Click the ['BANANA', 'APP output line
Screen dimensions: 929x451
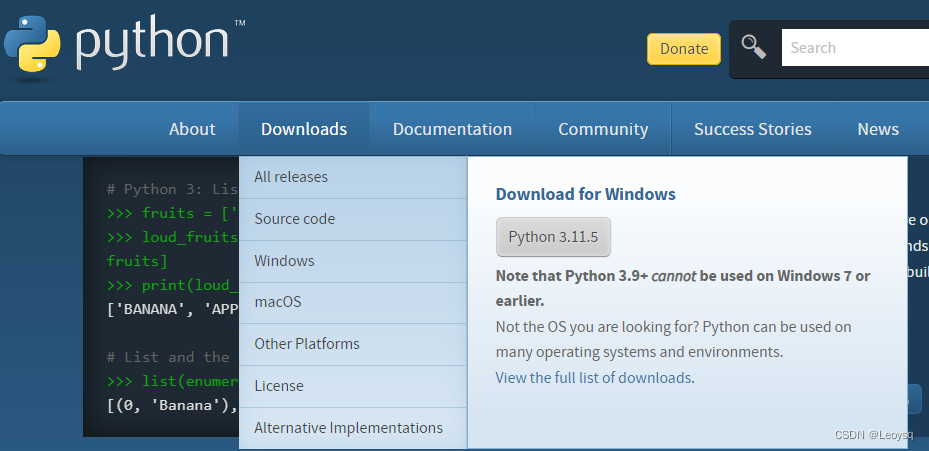coord(172,309)
